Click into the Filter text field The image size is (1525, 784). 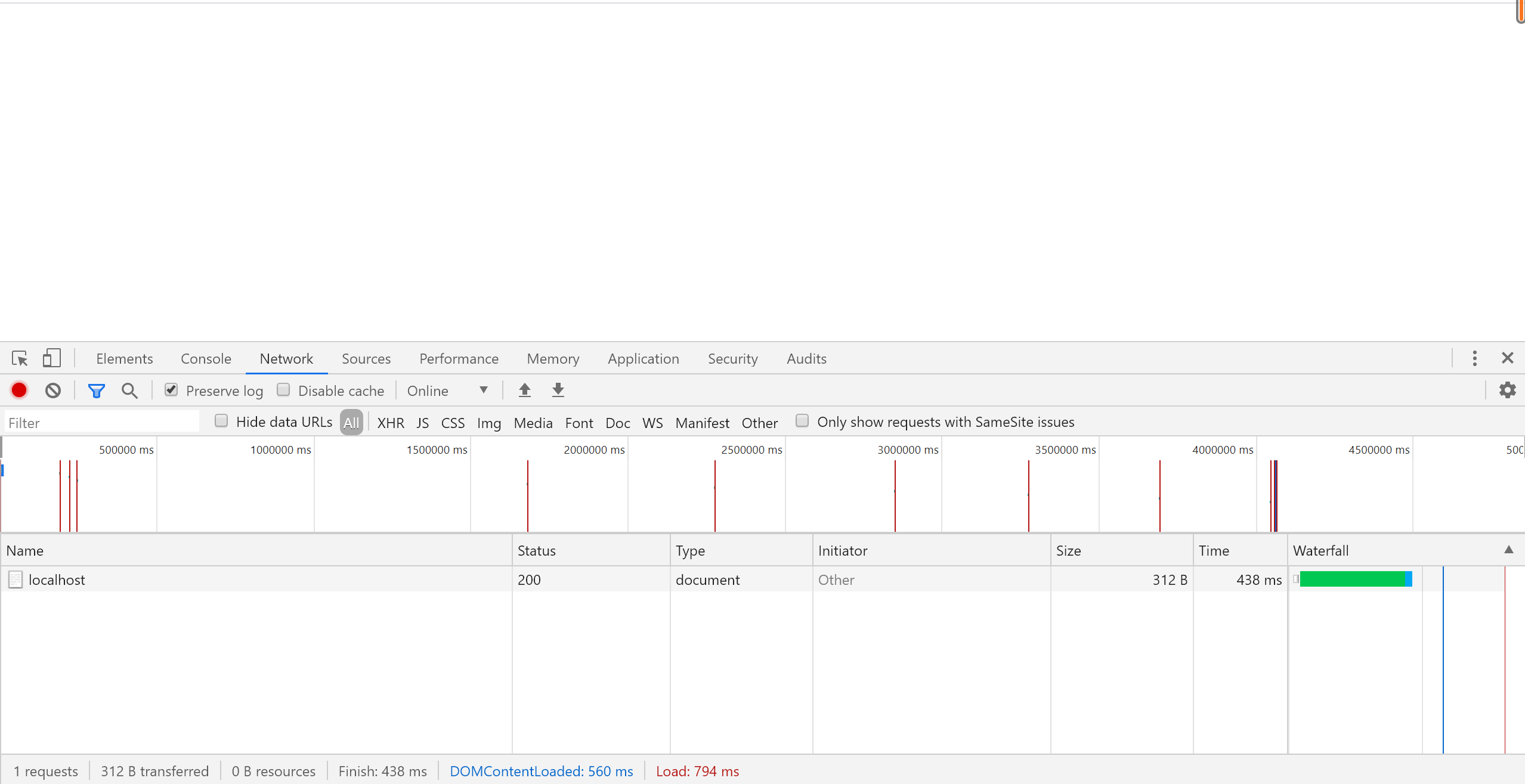[101, 423]
